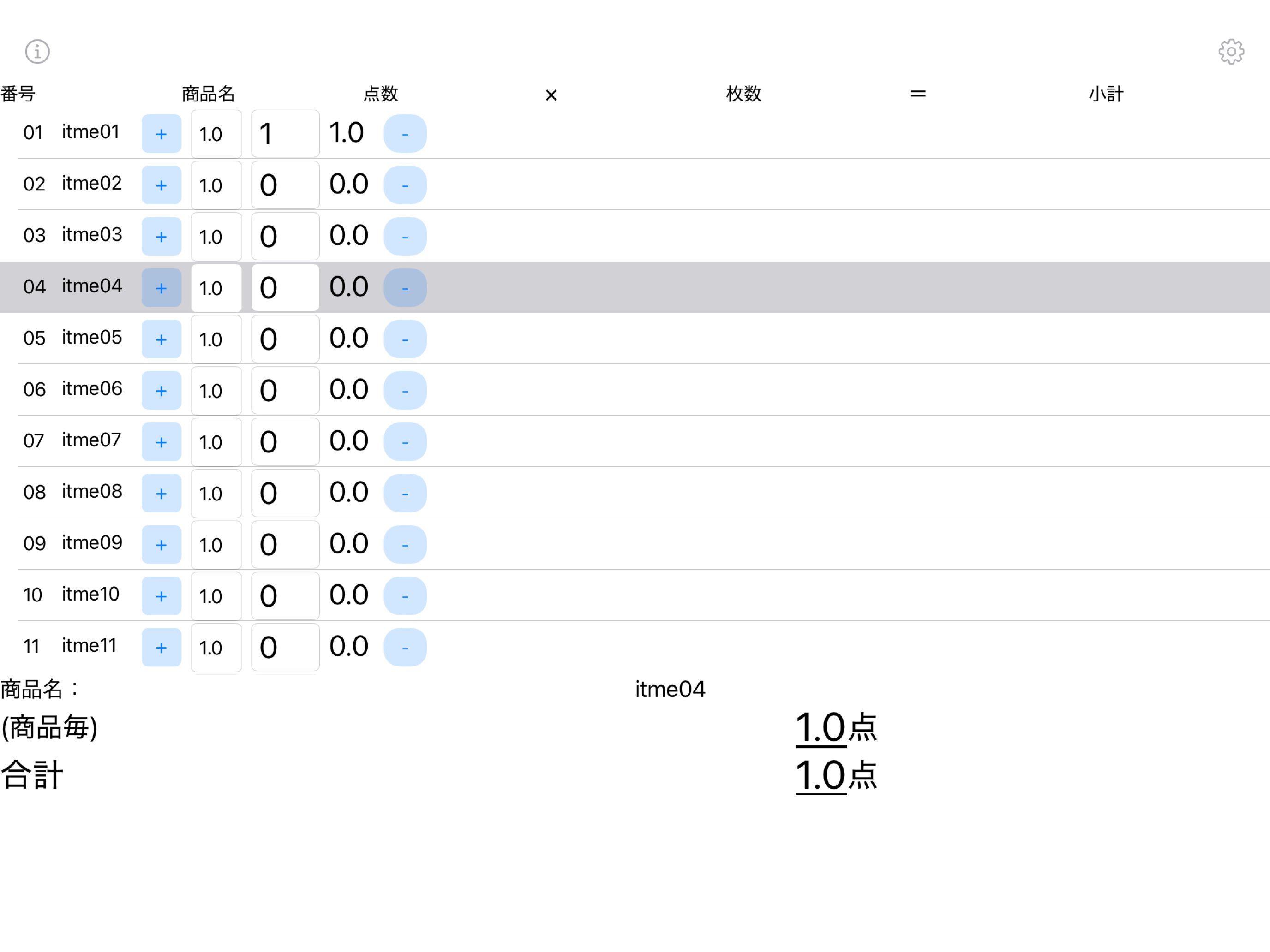Tap minus button on itme09 row
Screen dimensions: 1270x952
tap(405, 545)
